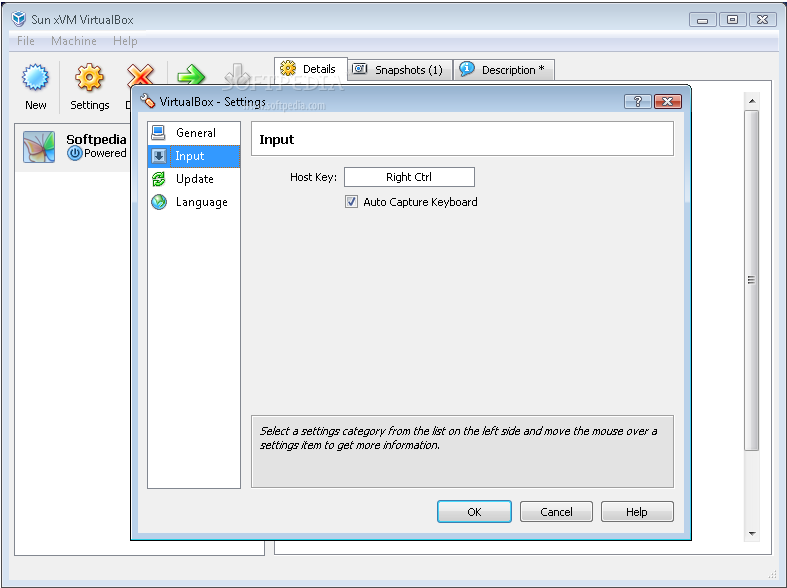Click the question mark help button in dialog title
The width and height of the screenshot is (787, 588).
(x=638, y=102)
